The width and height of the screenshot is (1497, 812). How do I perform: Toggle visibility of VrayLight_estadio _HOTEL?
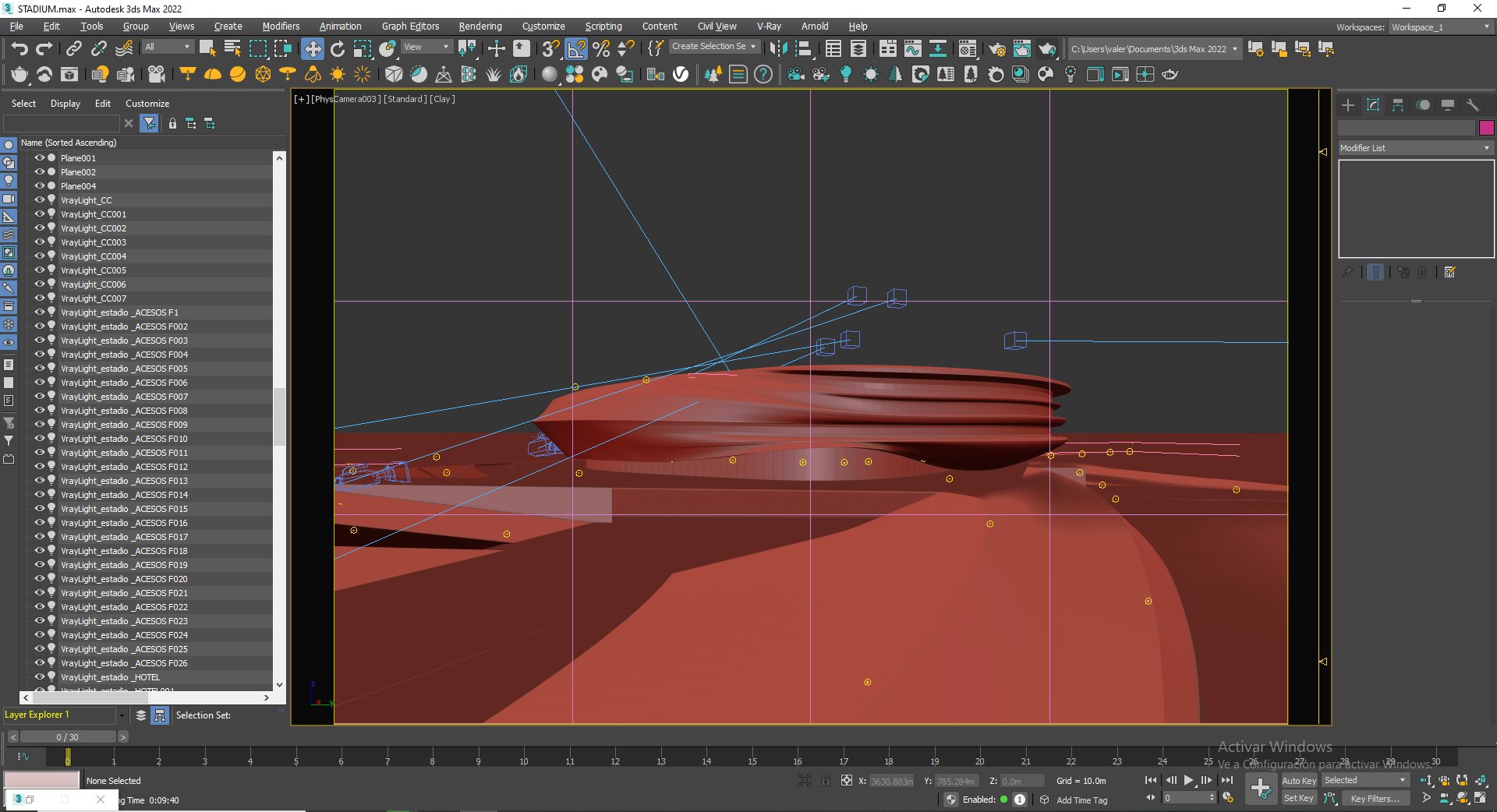[40, 676]
